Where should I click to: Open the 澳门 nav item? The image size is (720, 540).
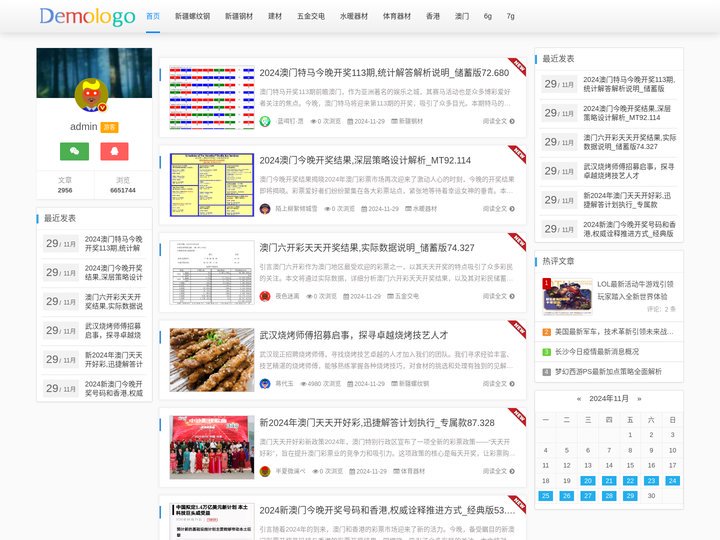tap(462, 16)
